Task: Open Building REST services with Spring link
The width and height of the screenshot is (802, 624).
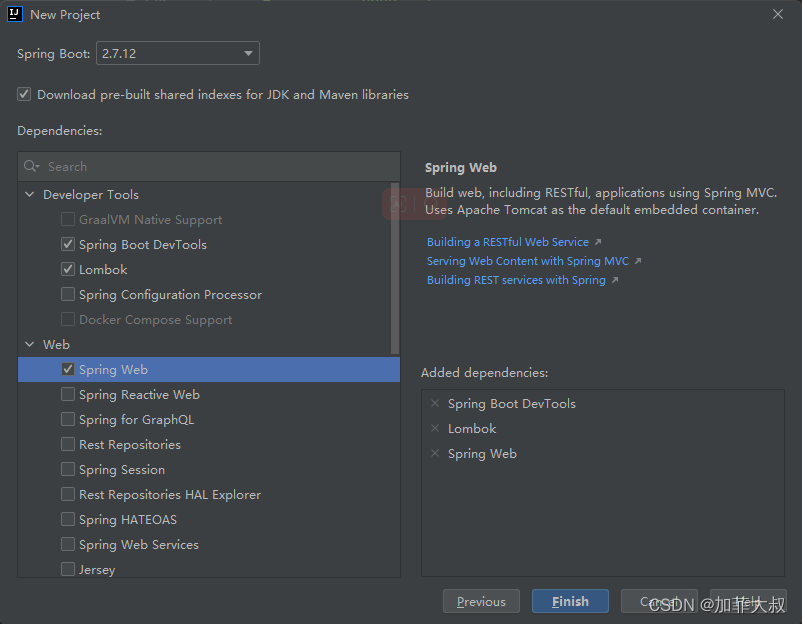Action: [x=516, y=280]
